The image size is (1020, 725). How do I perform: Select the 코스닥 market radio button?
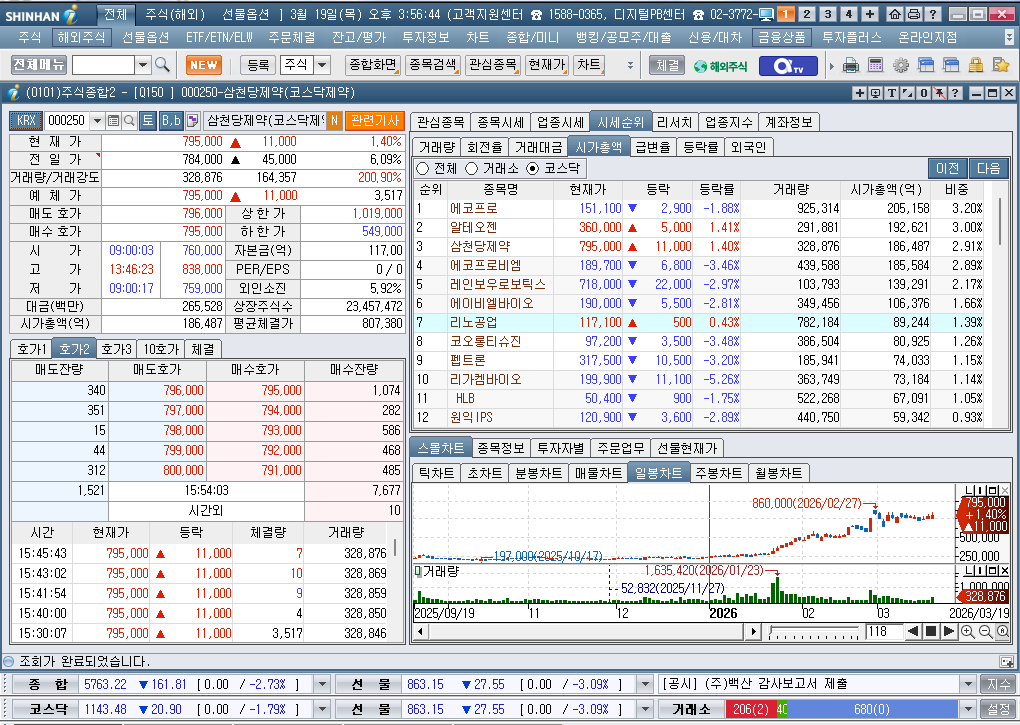[x=533, y=168]
